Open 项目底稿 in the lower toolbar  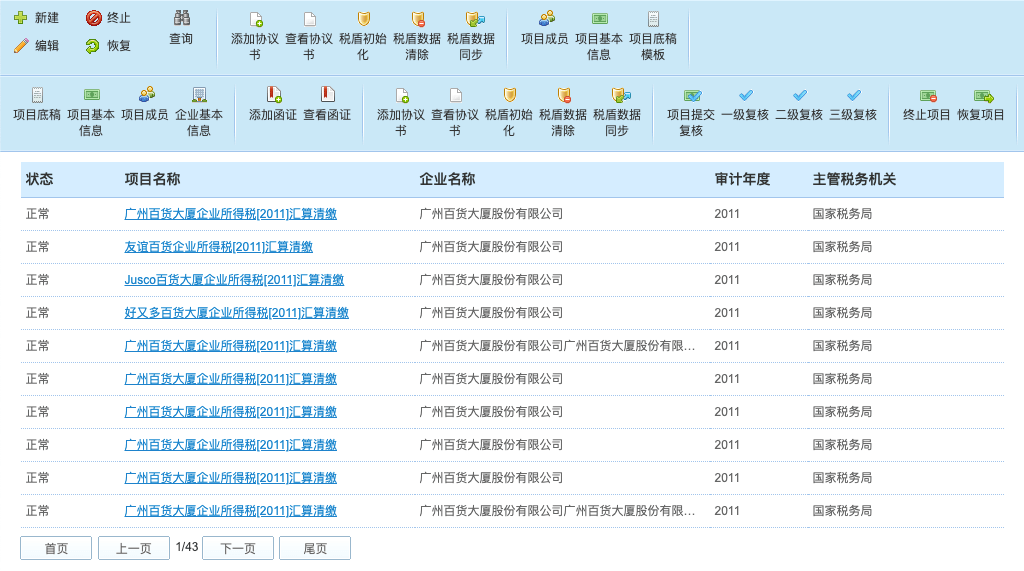pos(37,105)
